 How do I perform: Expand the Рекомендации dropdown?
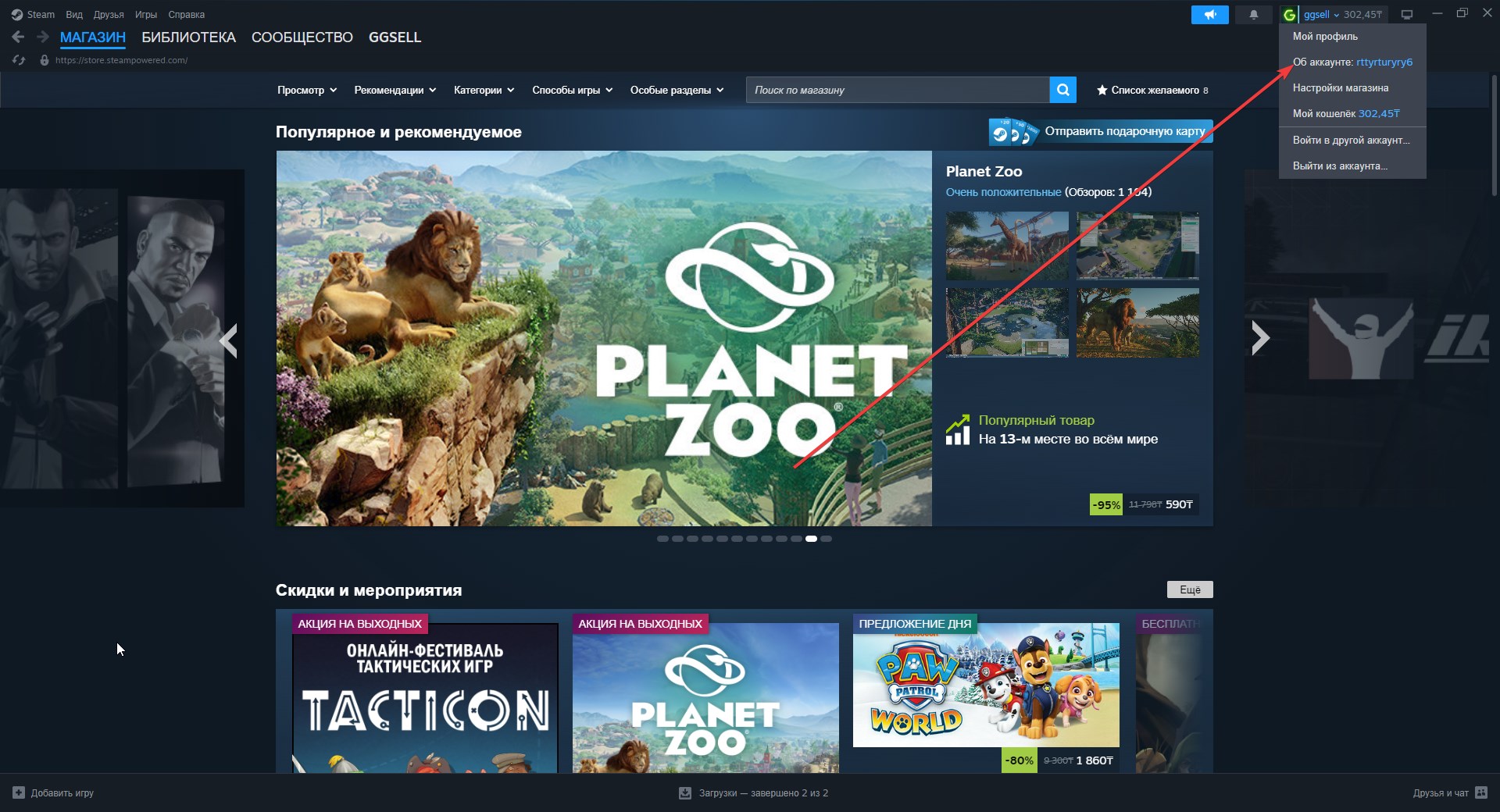(395, 90)
